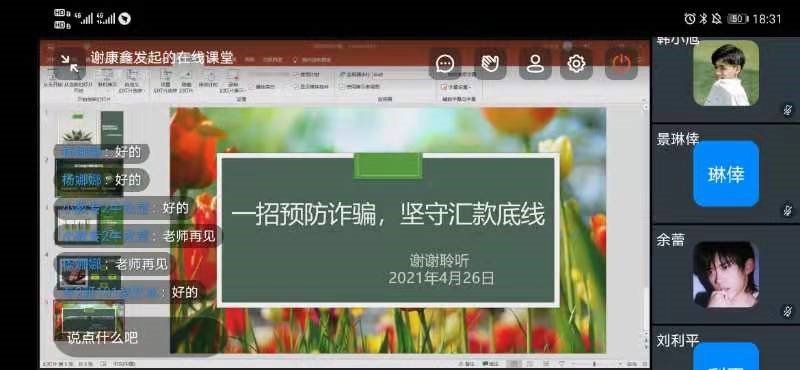The image size is (800, 370).
Task: Exit fullscreen with the shrink arrows icon
Action: coord(69,64)
